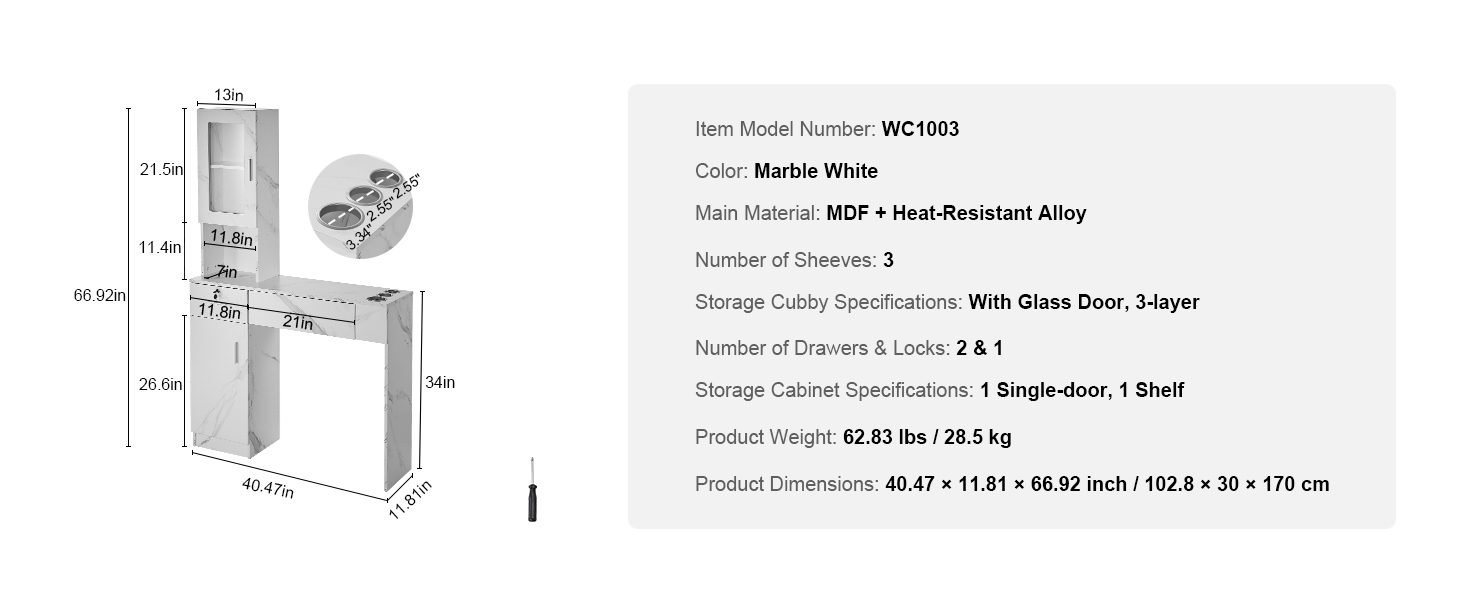Click the circular tool-holder close-up inset
This screenshot has width=1464, height=600.
(362, 207)
